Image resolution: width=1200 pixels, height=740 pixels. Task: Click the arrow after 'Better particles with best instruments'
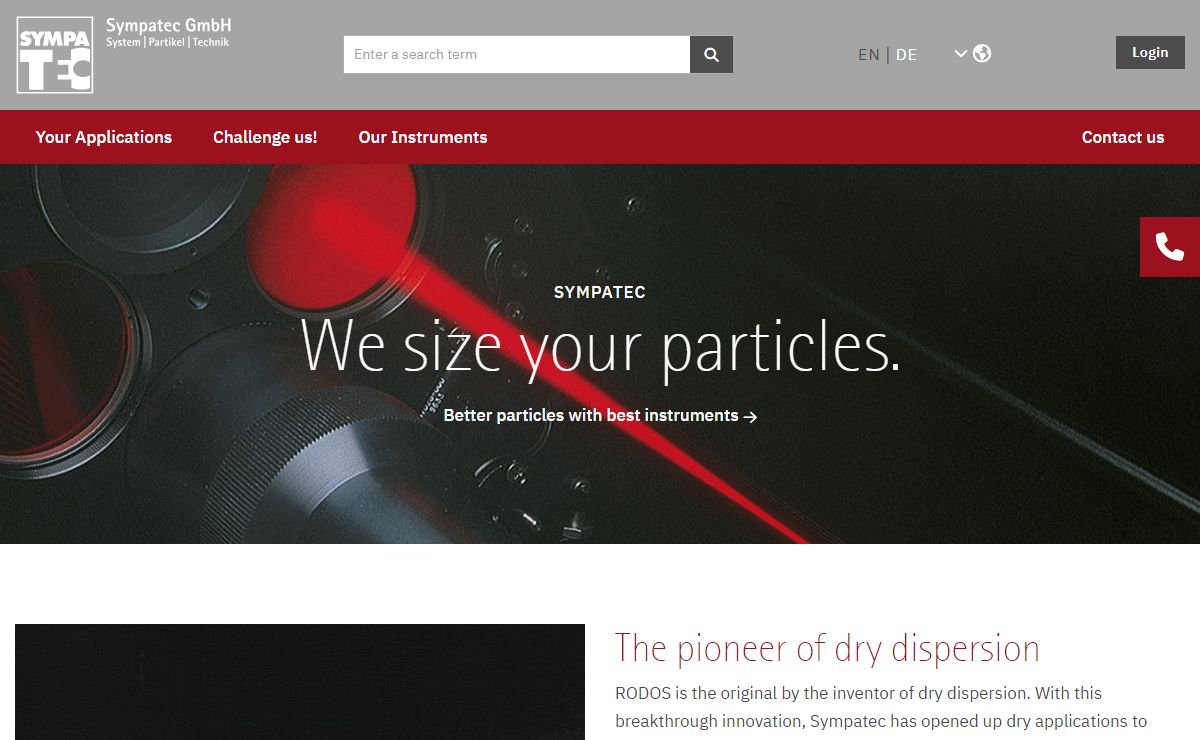click(x=751, y=416)
